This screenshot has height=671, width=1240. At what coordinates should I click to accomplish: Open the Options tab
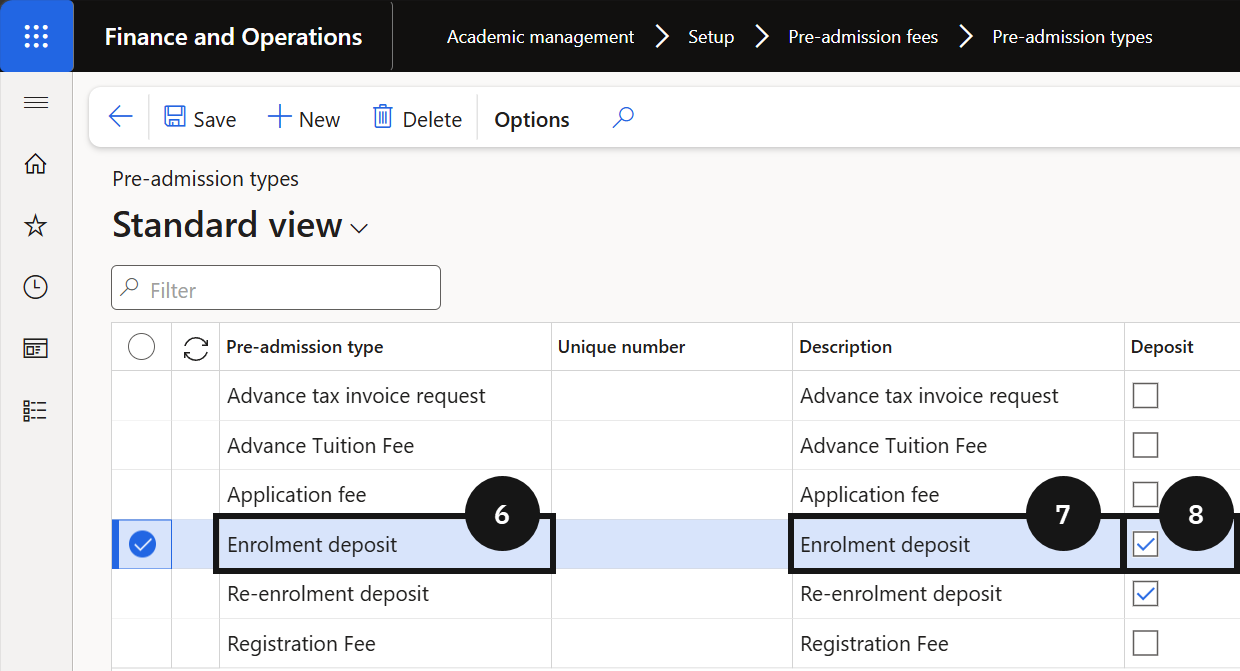pos(532,119)
